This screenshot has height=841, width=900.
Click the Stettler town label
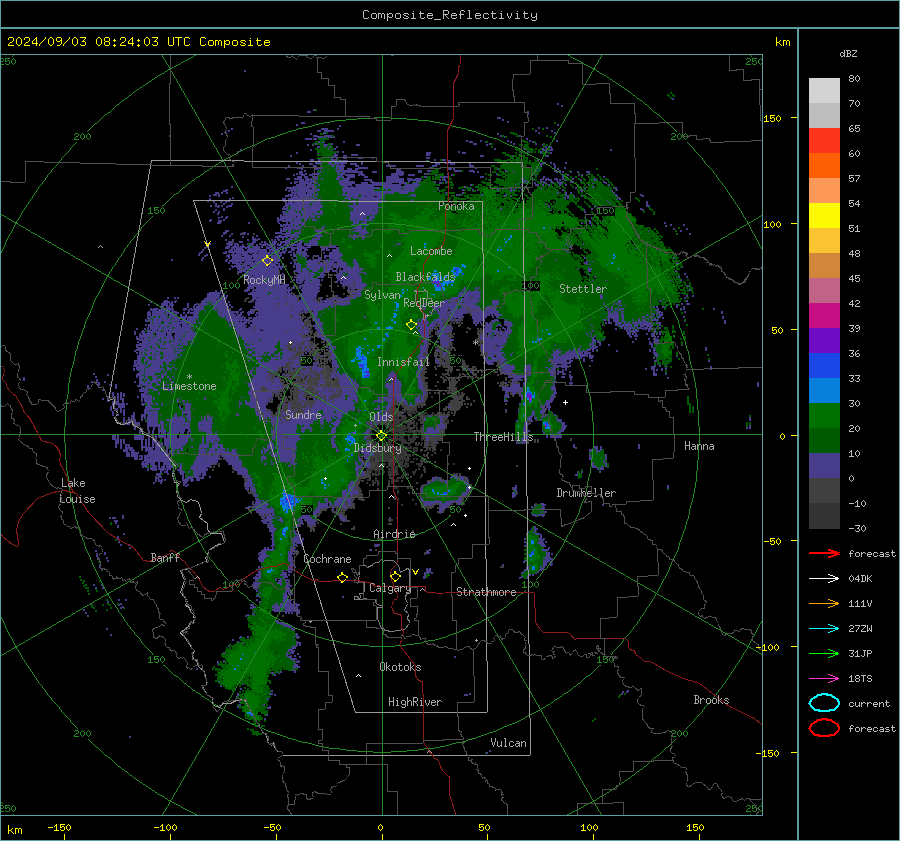click(x=583, y=289)
